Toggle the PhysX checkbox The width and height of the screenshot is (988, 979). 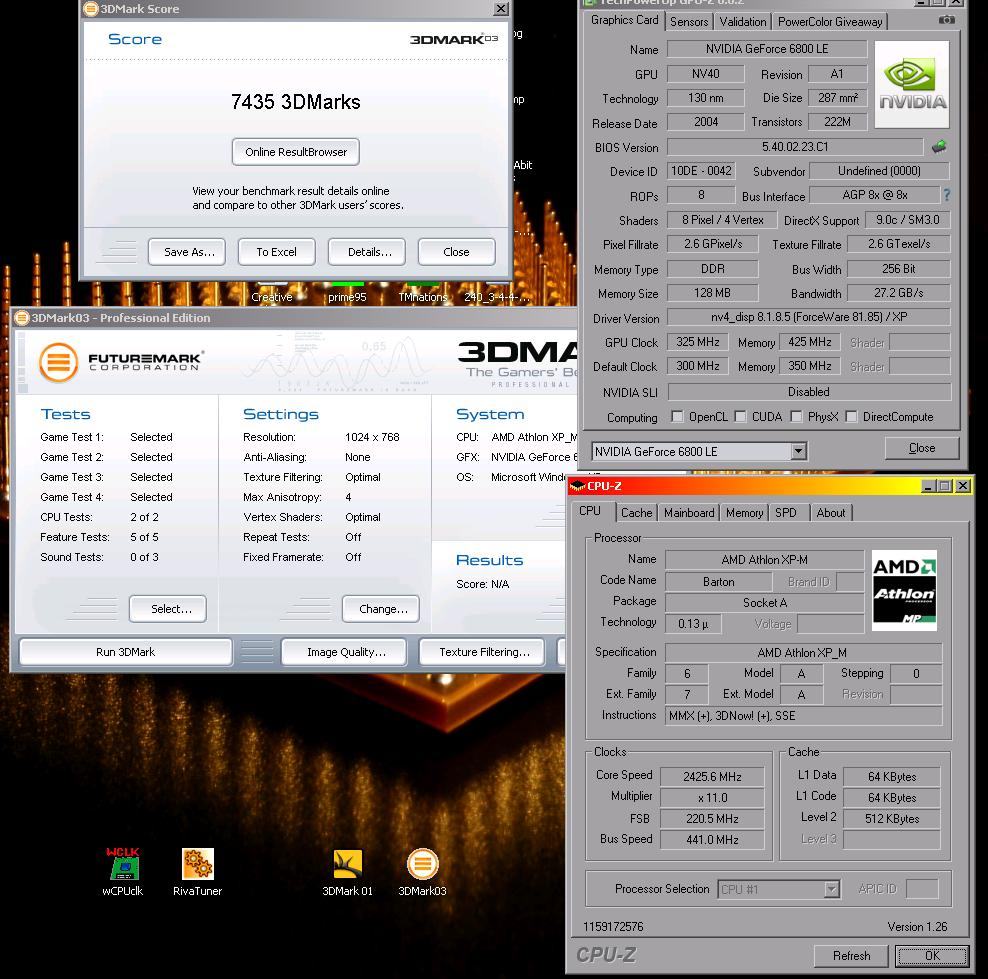(x=796, y=416)
